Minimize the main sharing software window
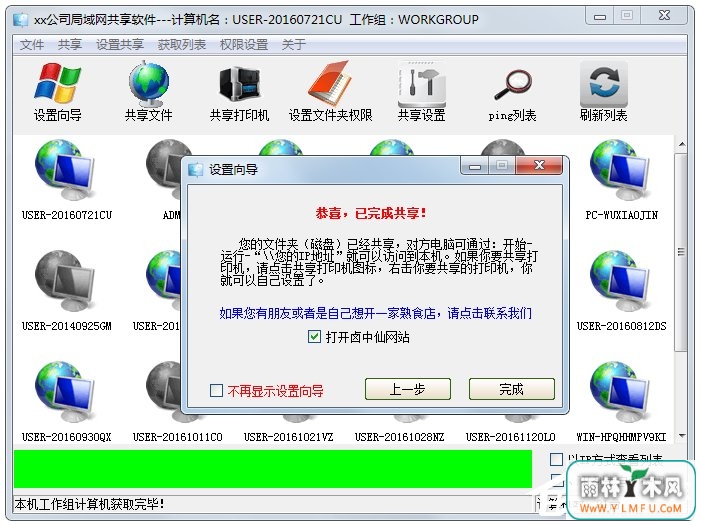 pyautogui.click(x=600, y=17)
